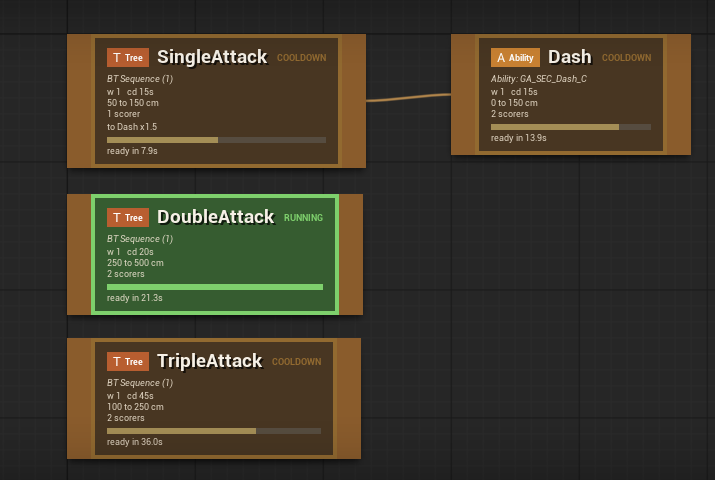Click the right output pin of SingleAttack

[354, 101]
